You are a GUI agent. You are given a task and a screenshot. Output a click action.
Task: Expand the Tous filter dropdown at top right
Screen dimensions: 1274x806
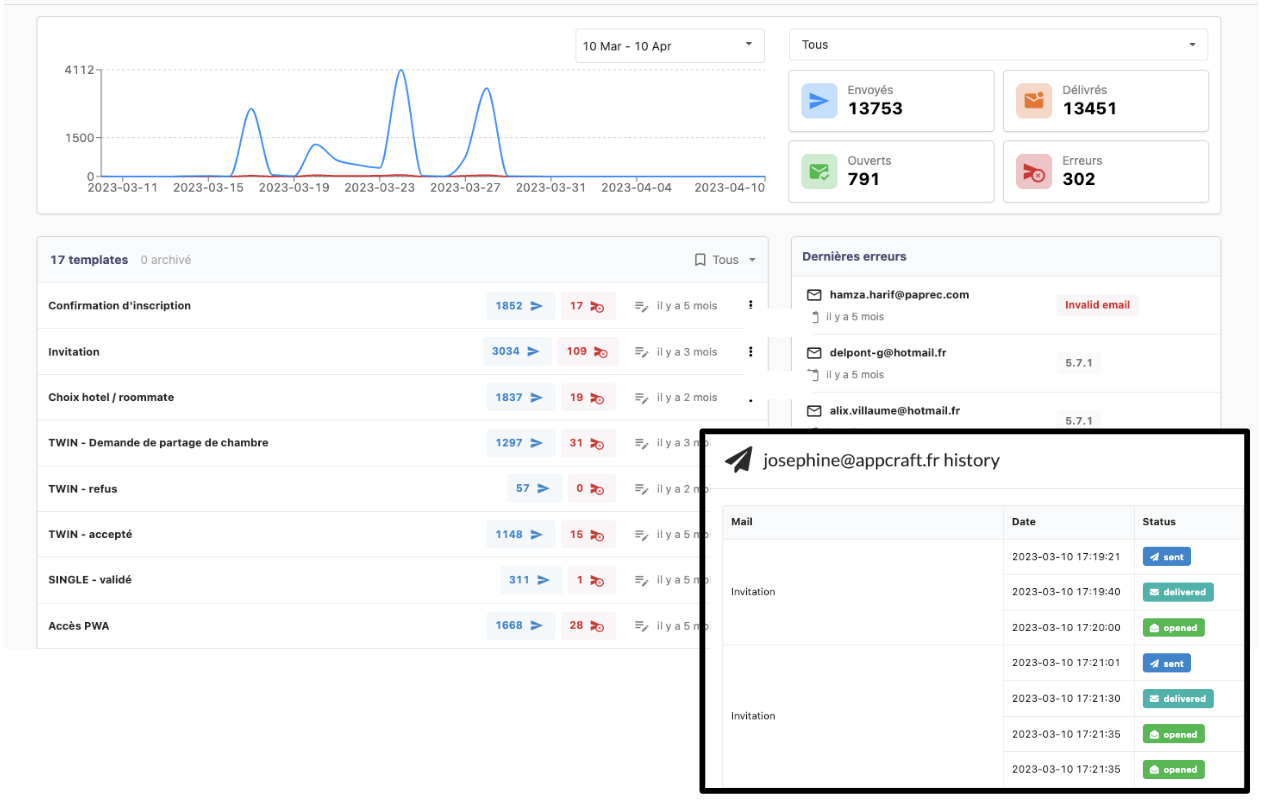coord(998,45)
